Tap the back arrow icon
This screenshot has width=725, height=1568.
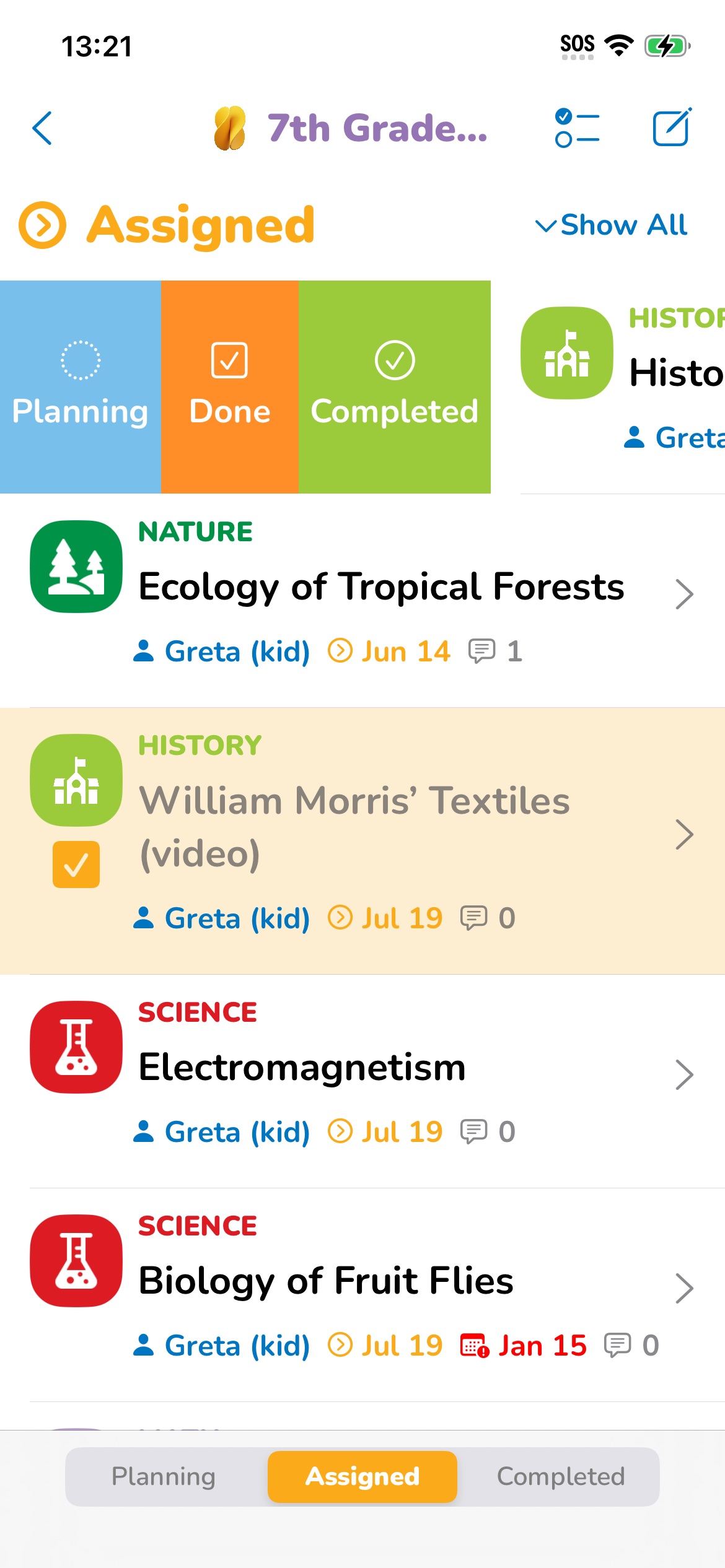[x=42, y=128]
